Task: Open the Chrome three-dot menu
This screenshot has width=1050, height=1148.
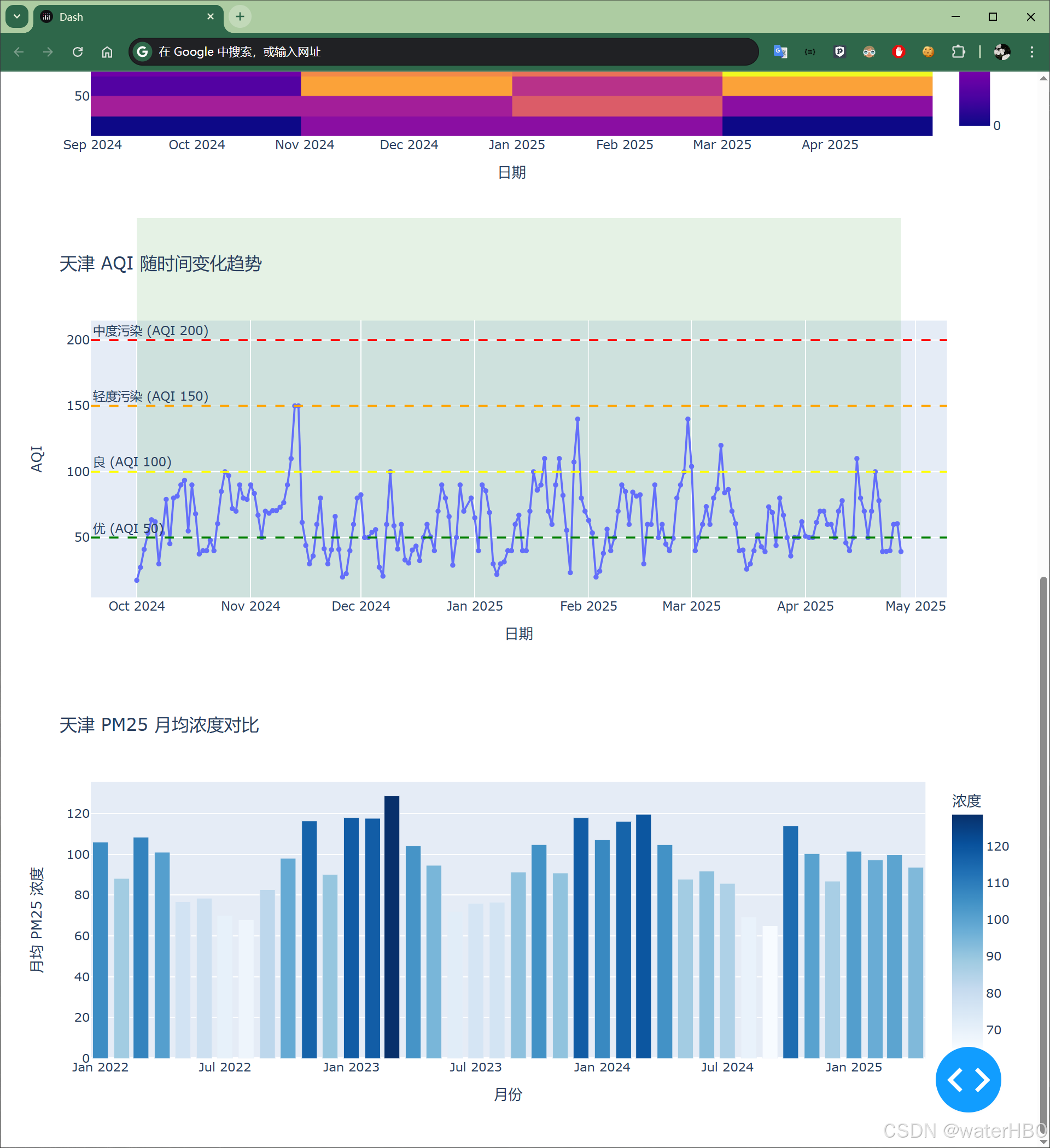Action: 1031,52
